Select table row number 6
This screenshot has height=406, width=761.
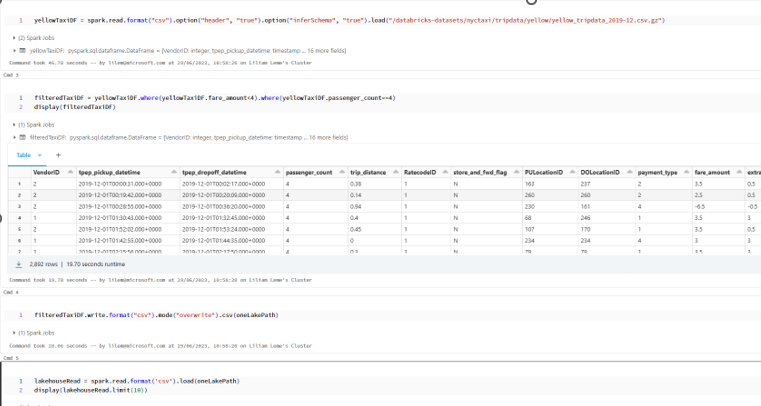coord(19,241)
